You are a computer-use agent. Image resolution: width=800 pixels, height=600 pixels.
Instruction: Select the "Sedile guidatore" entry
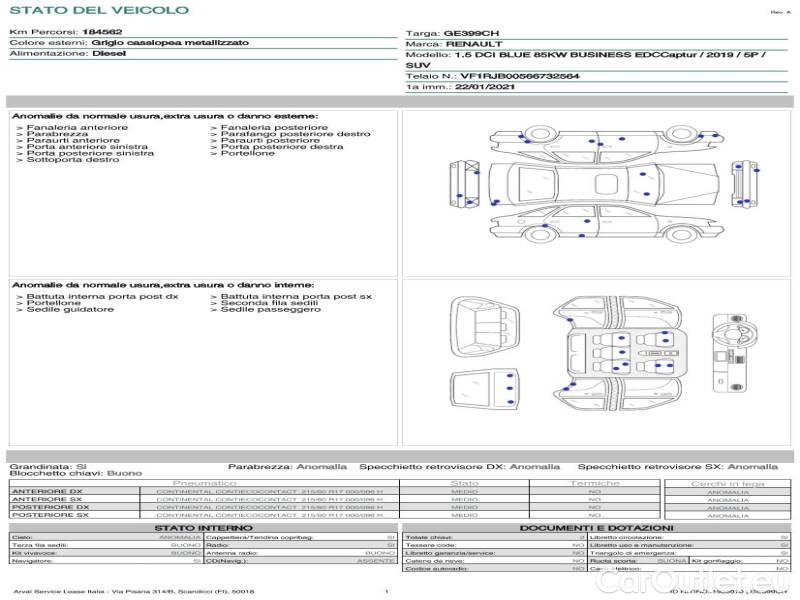coord(70,309)
